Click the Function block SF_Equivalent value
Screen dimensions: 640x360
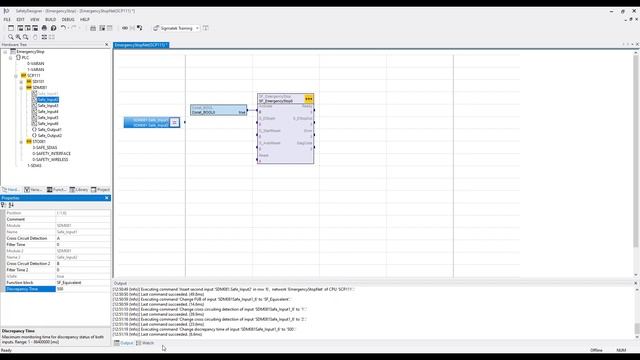pos(83,283)
